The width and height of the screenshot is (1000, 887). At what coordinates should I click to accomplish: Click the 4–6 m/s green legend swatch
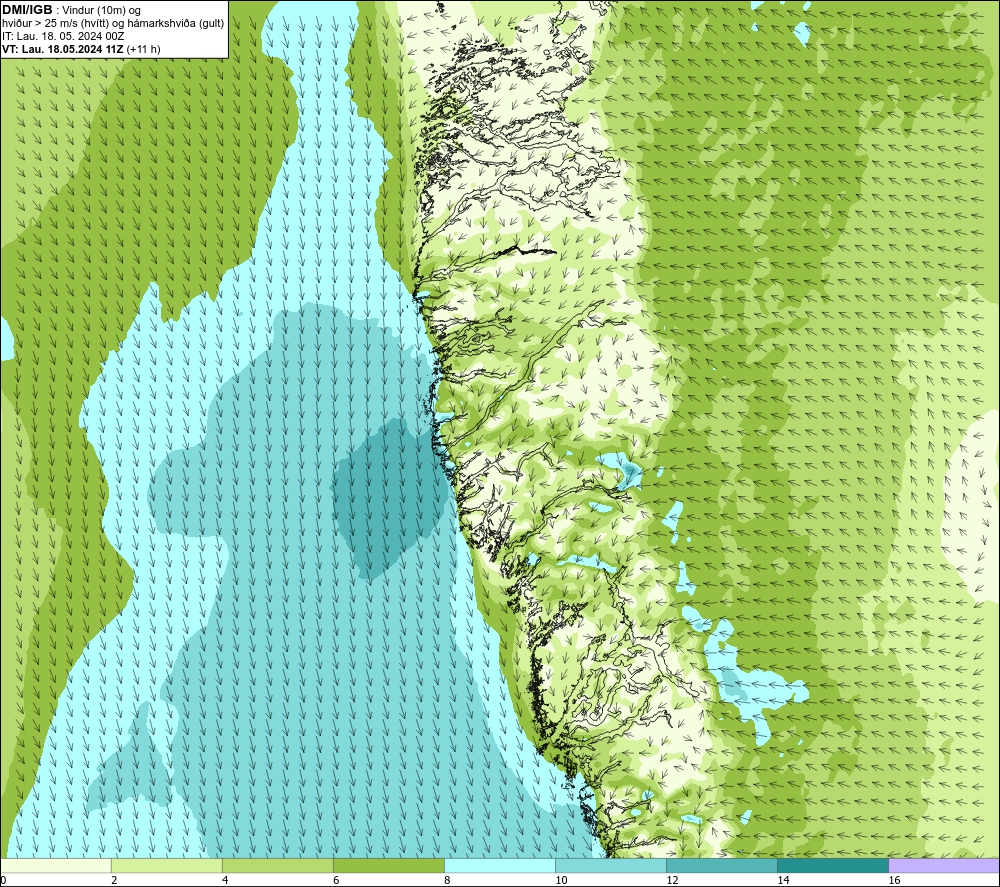point(277,865)
